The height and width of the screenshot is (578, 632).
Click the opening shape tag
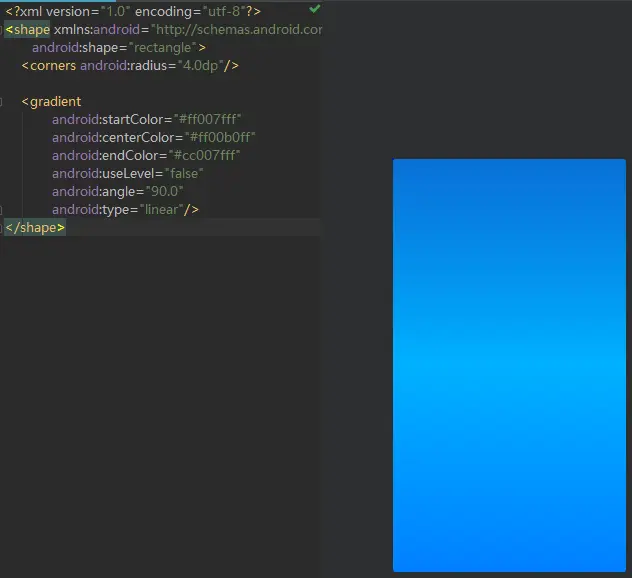click(x=27, y=29)
